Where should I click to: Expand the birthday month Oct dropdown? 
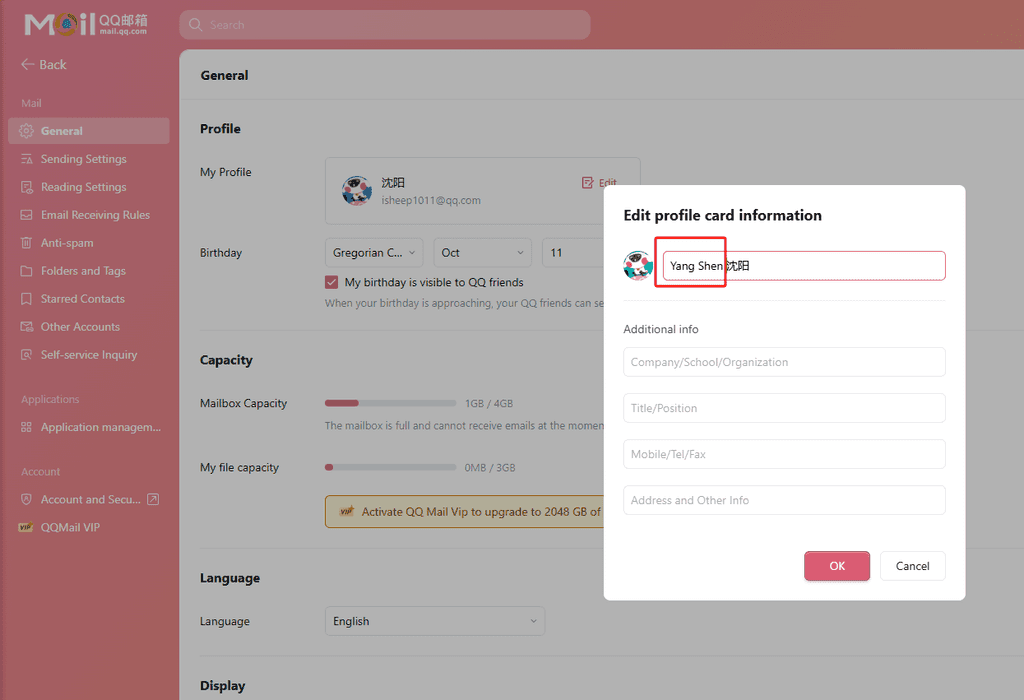pos(483,253)
